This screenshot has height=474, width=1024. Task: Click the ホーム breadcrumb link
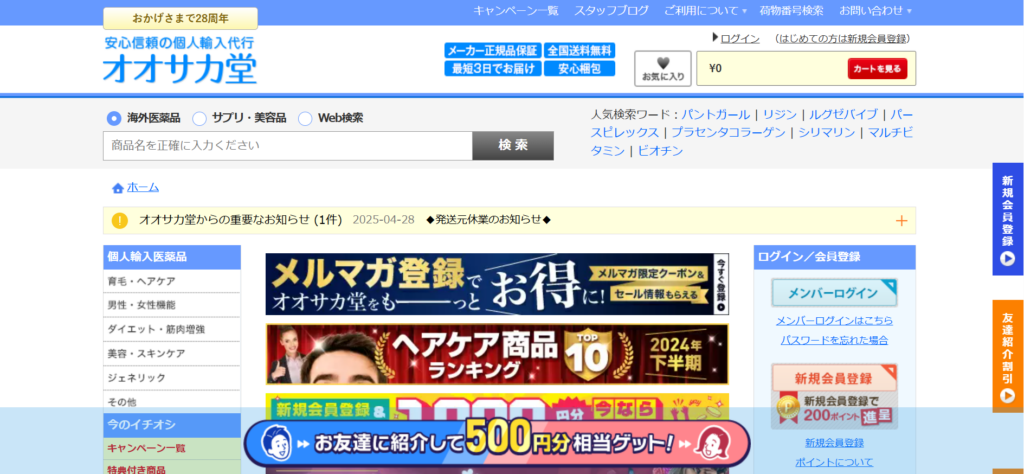[x=142, y=187]
